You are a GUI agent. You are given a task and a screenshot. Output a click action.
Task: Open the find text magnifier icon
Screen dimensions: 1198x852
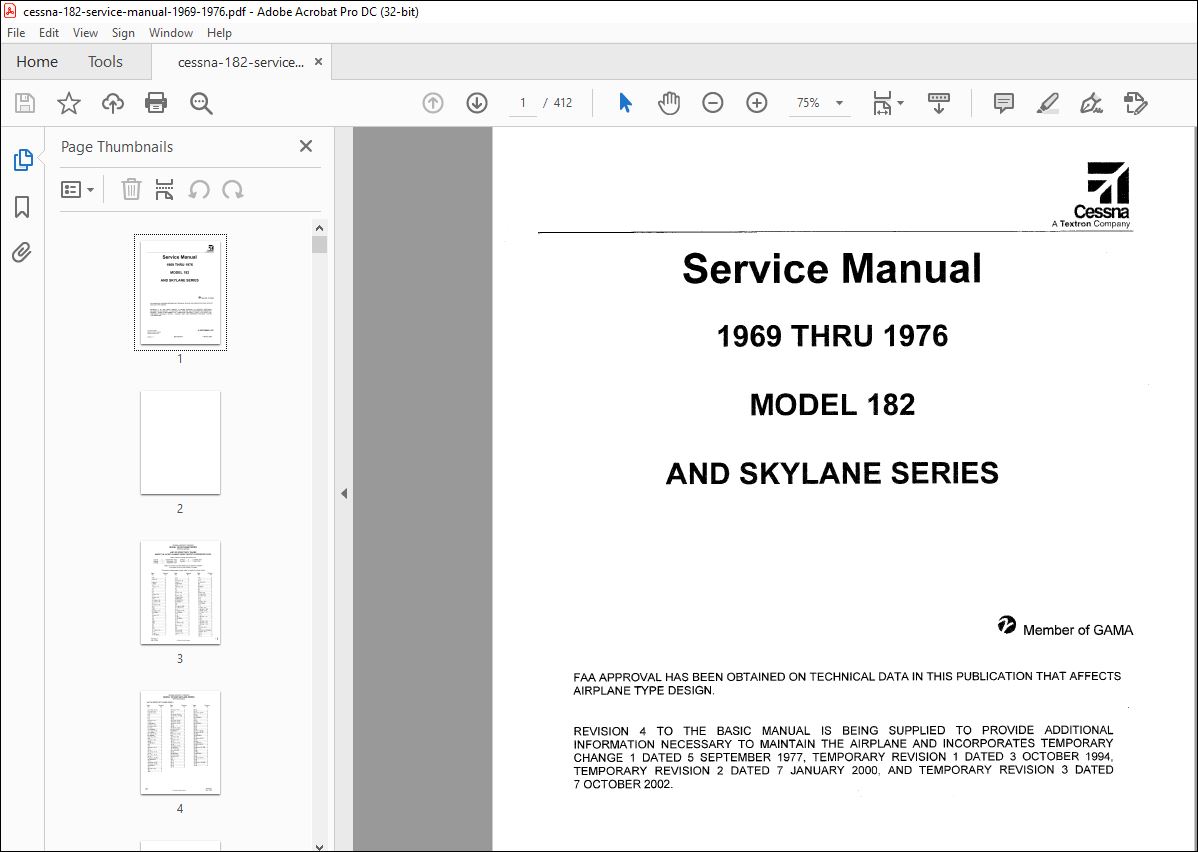201,103
